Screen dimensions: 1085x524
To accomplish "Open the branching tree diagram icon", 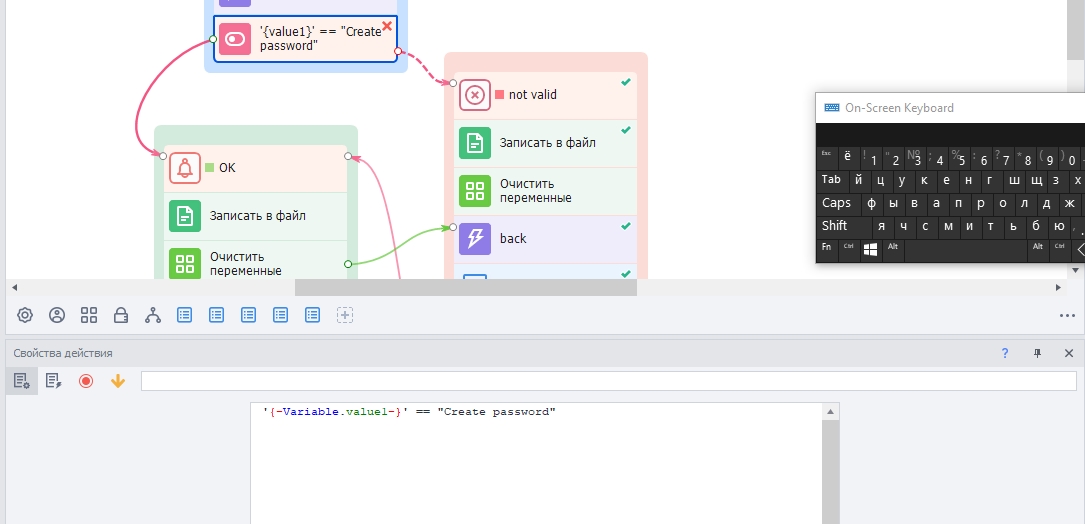I will pos(153,316).
